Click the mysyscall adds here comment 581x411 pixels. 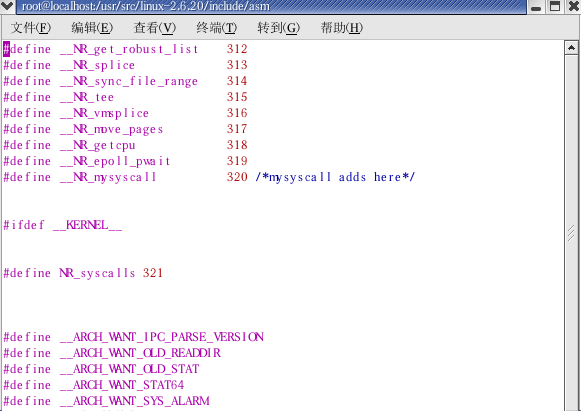click(335, 177)
